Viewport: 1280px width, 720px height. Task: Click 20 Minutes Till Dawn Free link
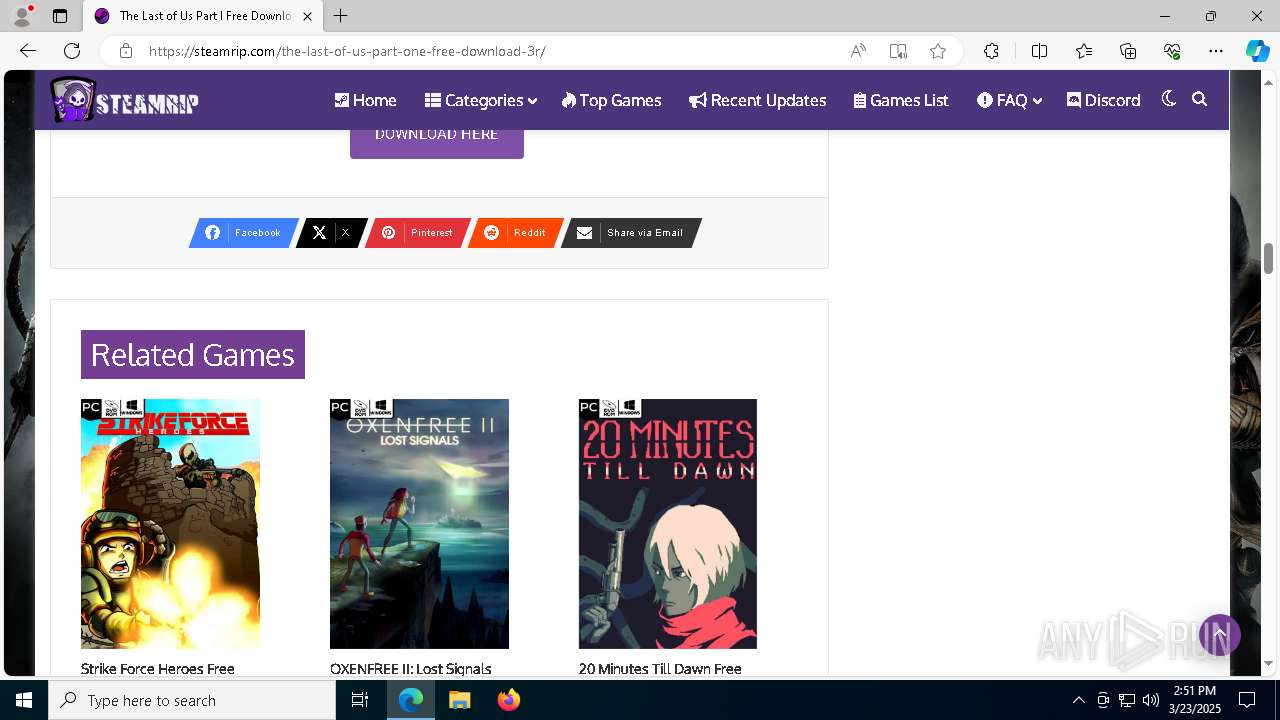[660, 668]
